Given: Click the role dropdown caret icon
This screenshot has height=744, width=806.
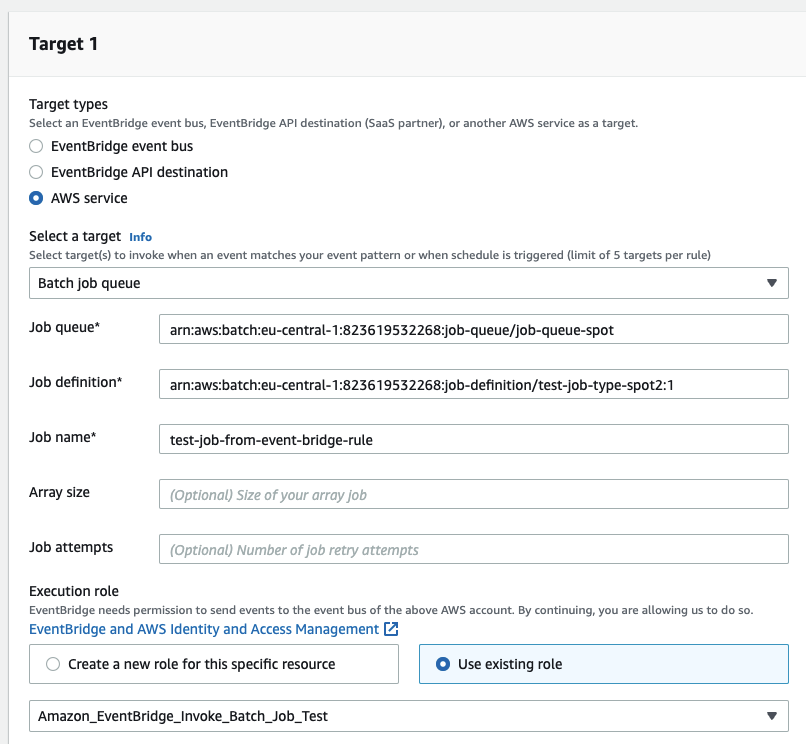Looking at the screenshot, I should [x=771, y=716].
